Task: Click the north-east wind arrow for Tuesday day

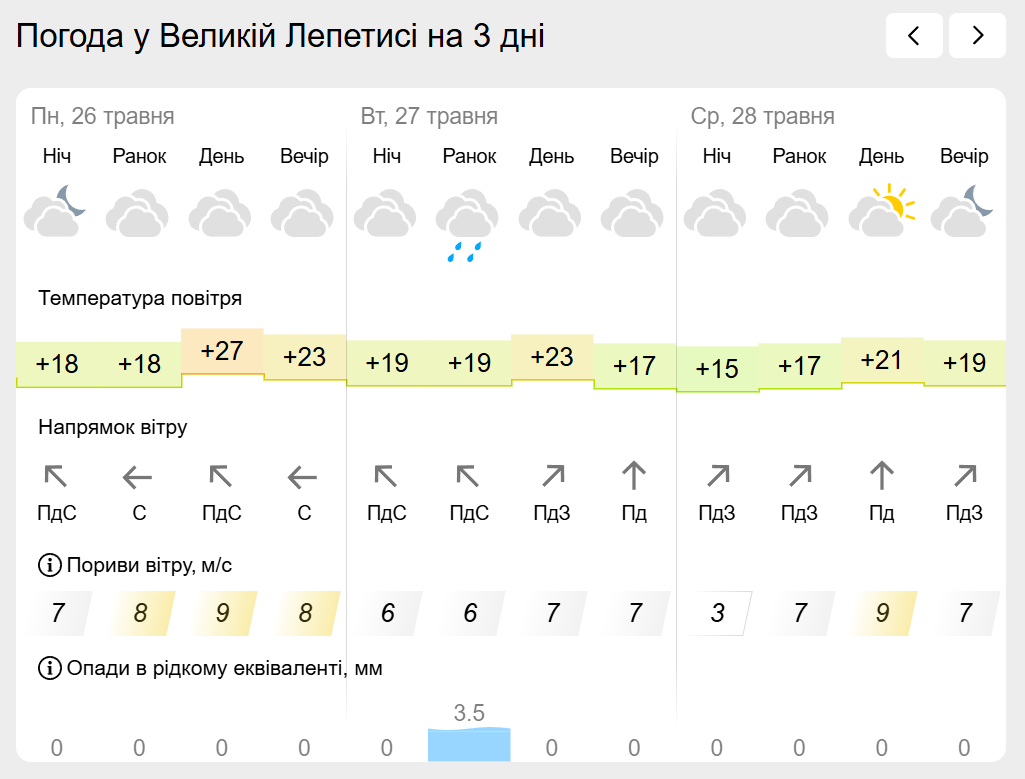Action: (553, 476)
